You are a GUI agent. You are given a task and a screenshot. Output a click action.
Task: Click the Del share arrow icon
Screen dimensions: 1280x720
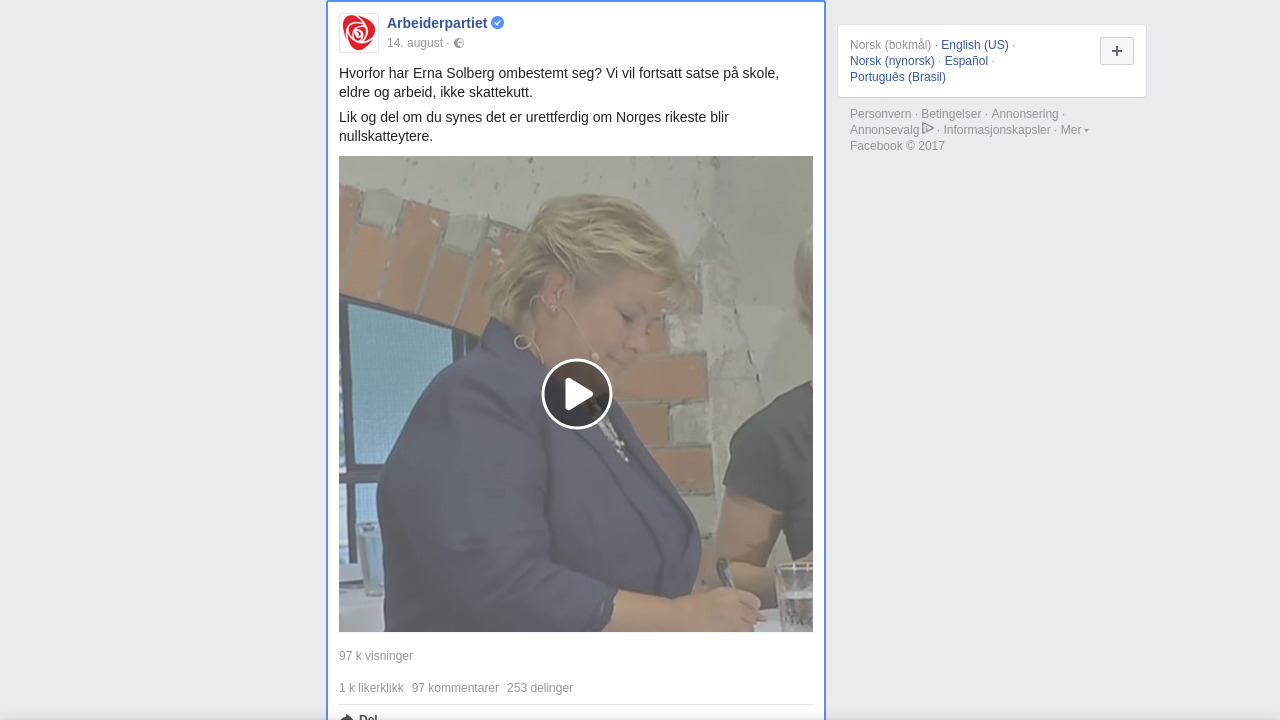[x=347, y=717]
